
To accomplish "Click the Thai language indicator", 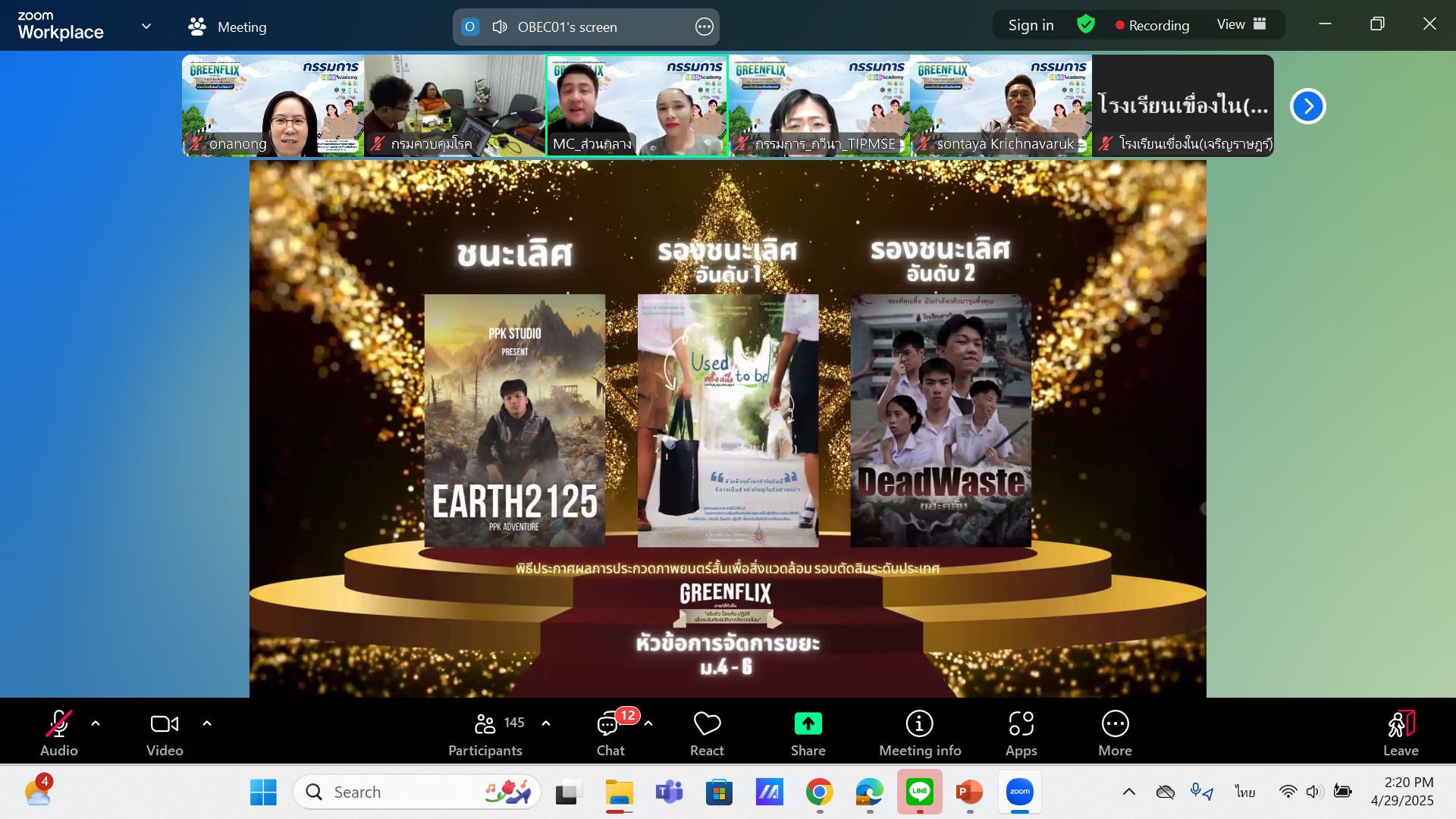I will click(x=1244, y=792).
